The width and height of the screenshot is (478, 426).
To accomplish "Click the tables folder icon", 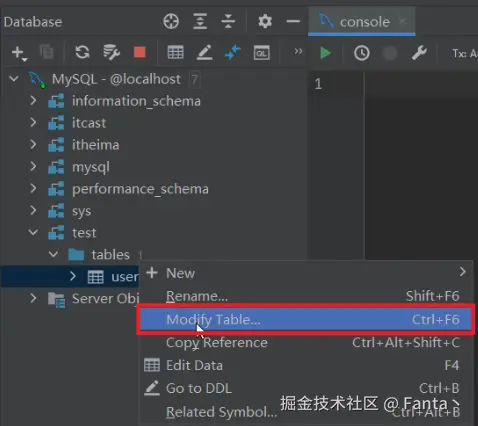I will (x=76, y=255).
